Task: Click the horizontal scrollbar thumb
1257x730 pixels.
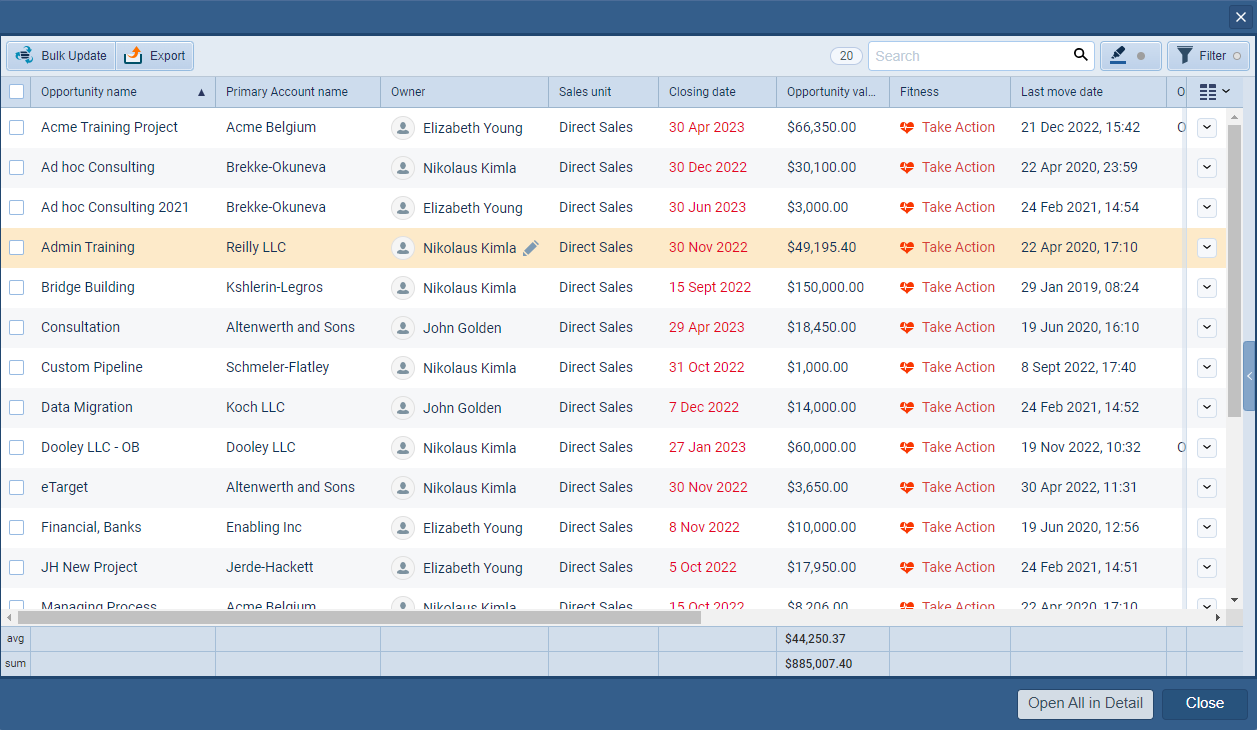Action: [359, 618]
